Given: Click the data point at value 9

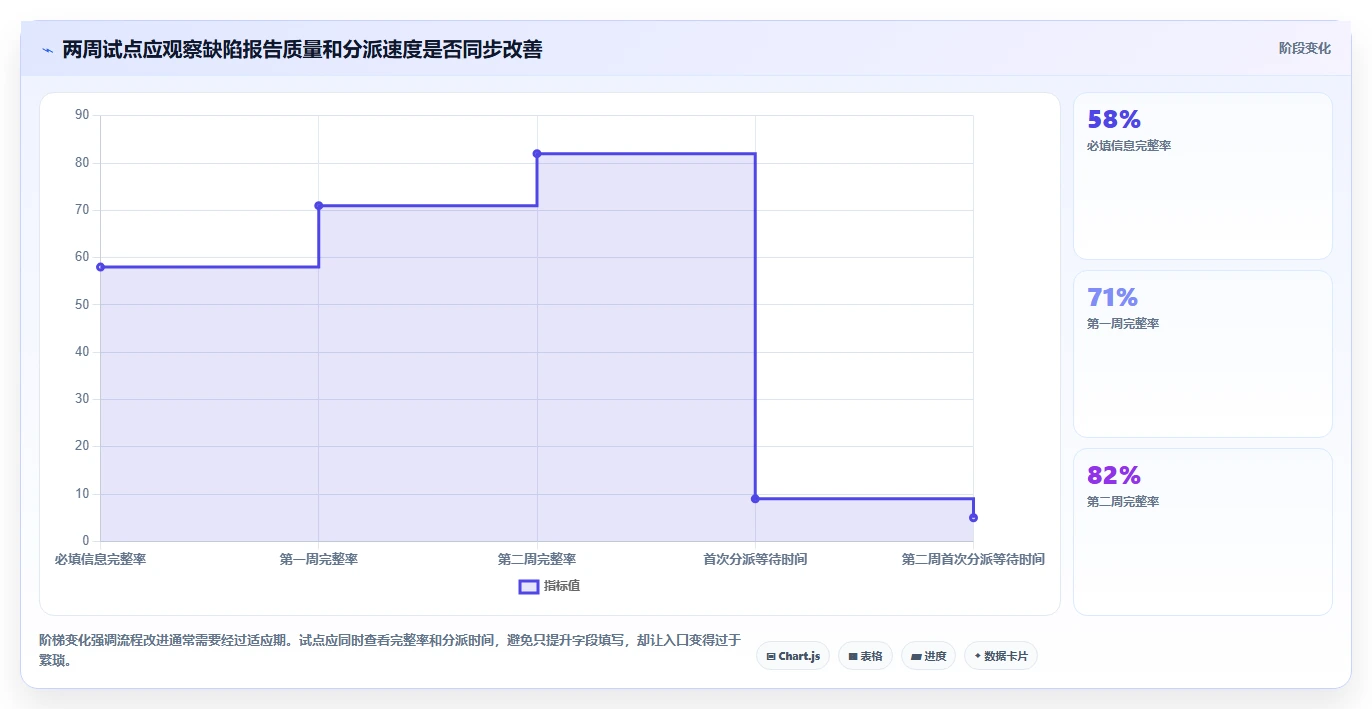Looking at the screenshot, I should 755,498.
